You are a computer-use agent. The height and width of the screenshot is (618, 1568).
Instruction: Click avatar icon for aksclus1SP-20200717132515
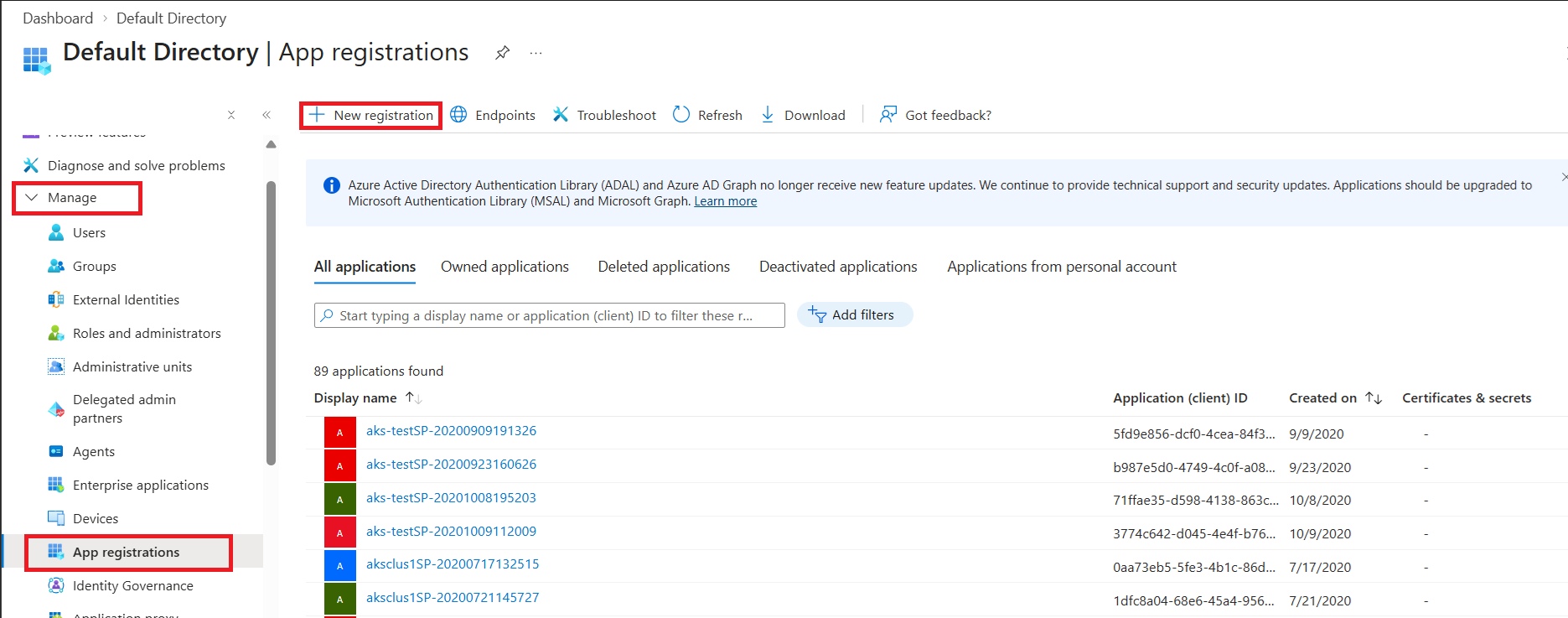tap(340, 566)
